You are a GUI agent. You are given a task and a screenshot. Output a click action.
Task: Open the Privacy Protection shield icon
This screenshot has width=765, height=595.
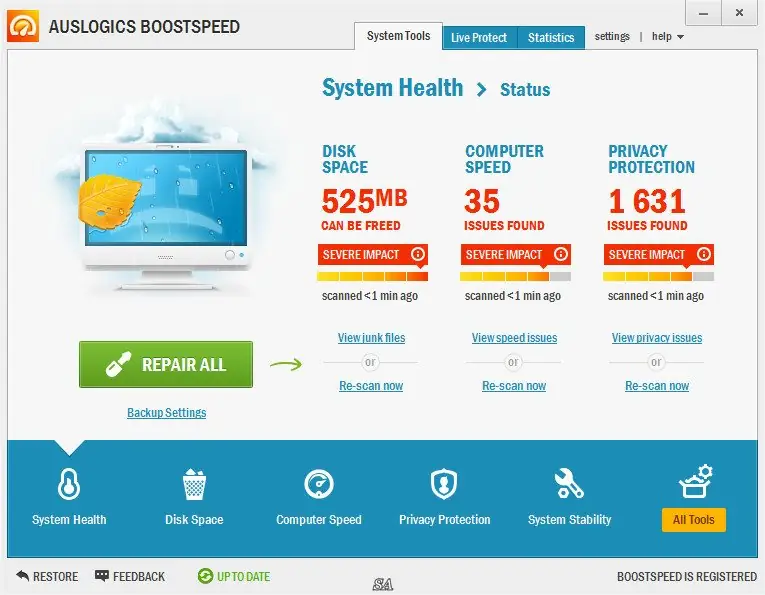[x=444, y=484]
